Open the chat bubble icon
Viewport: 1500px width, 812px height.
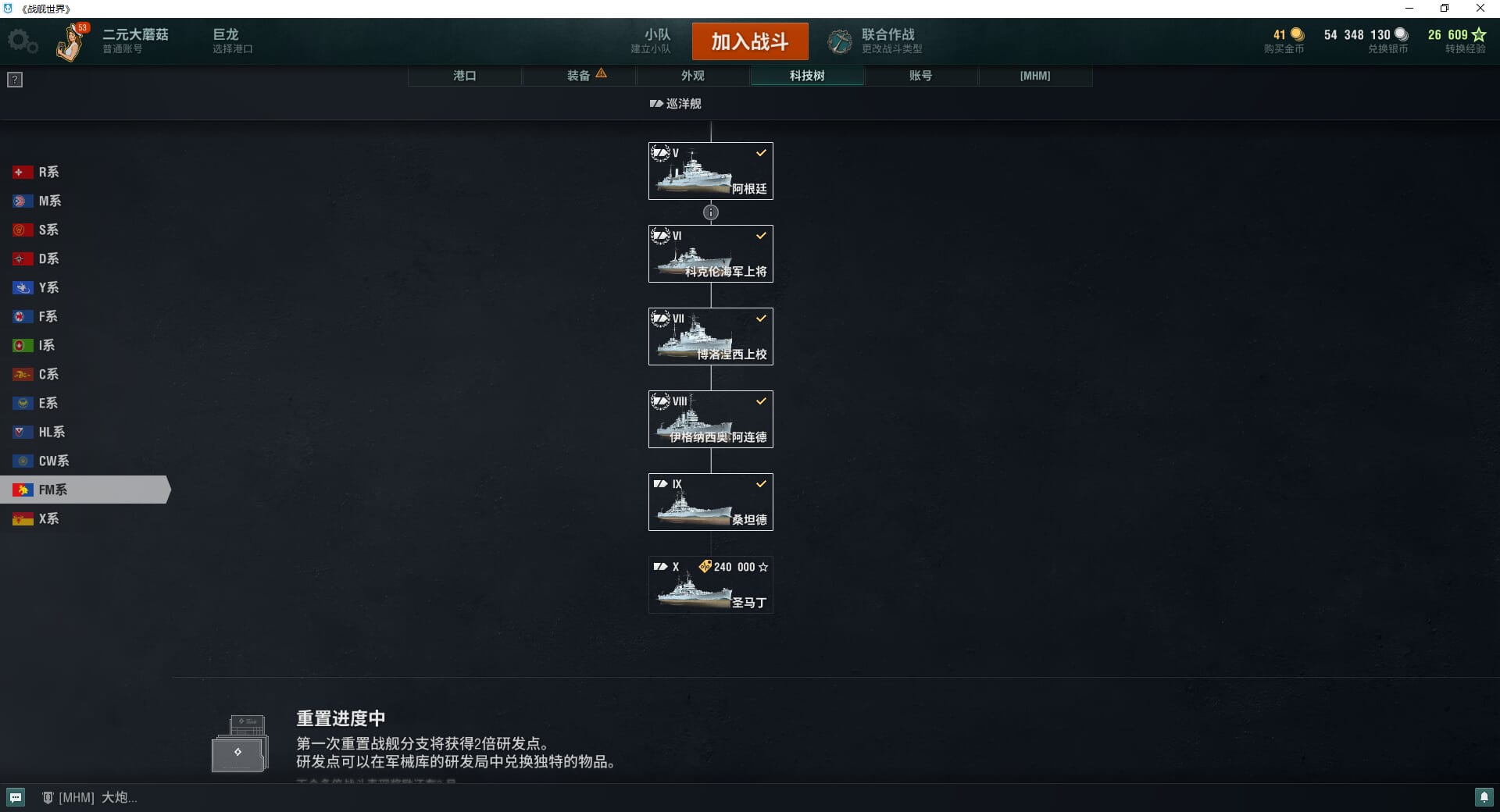click(16, 797)
